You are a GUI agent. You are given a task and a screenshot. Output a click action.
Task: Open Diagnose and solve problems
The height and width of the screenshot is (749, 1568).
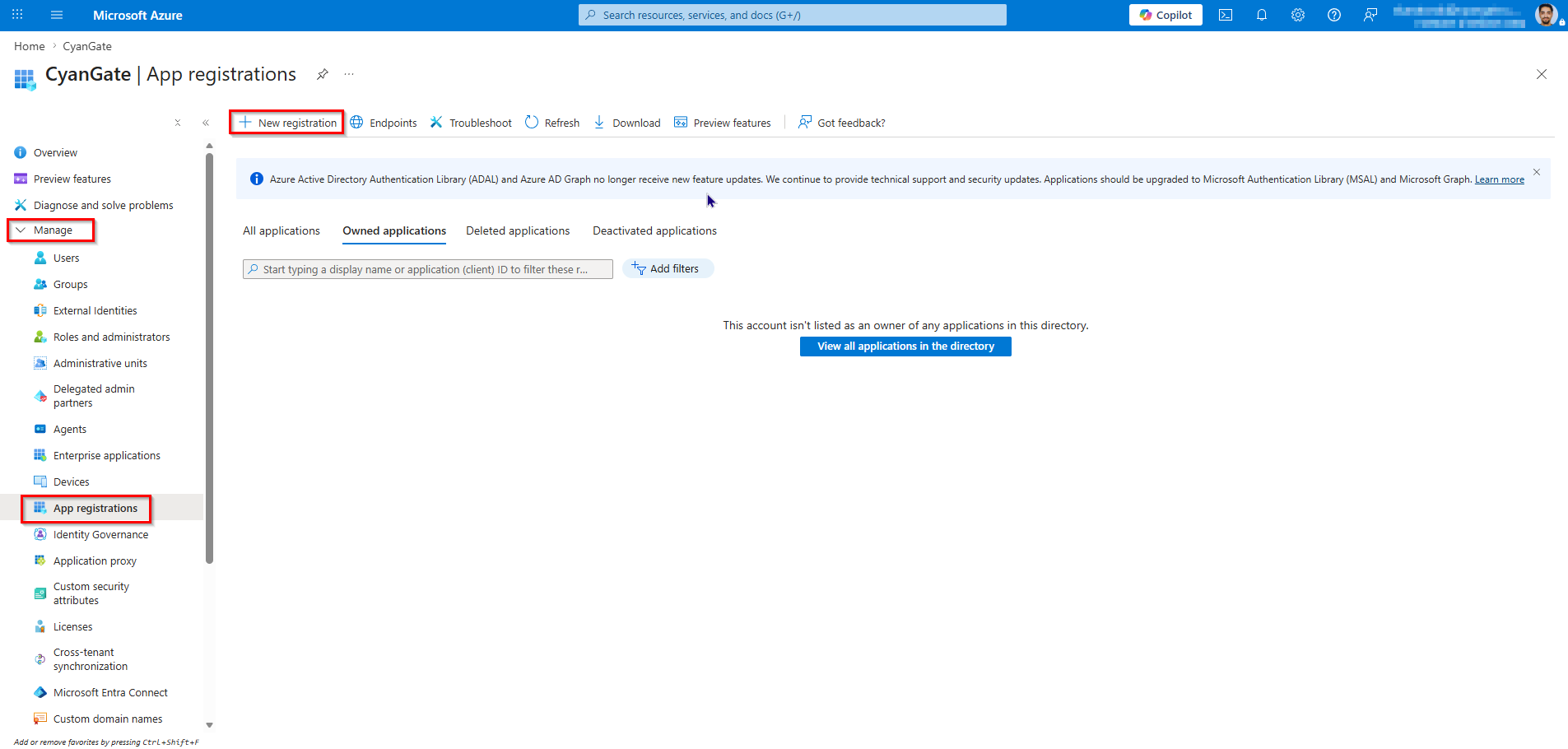tap(102, 205)
